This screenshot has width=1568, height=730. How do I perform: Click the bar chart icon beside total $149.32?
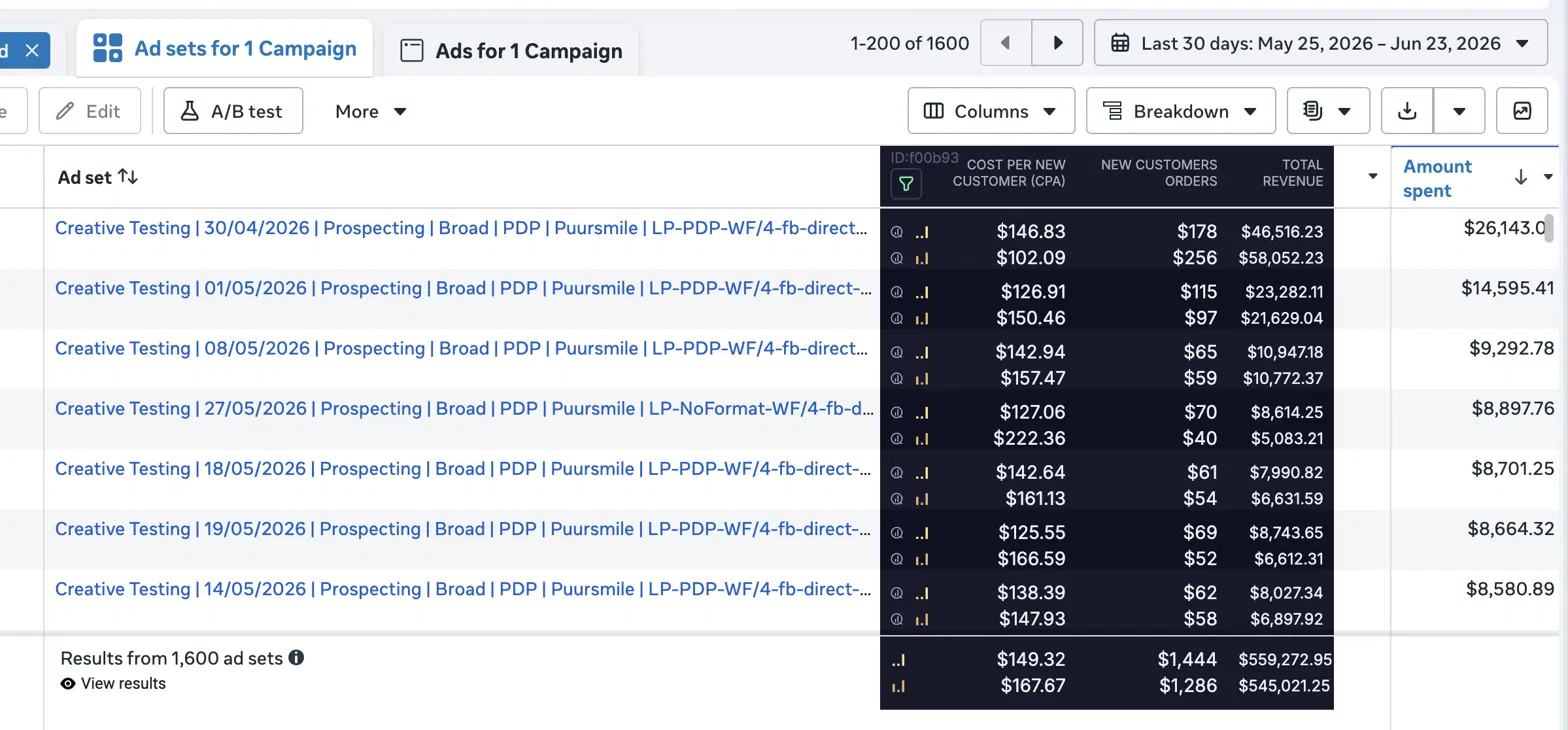pyautogui.click(x=898, y=660)
